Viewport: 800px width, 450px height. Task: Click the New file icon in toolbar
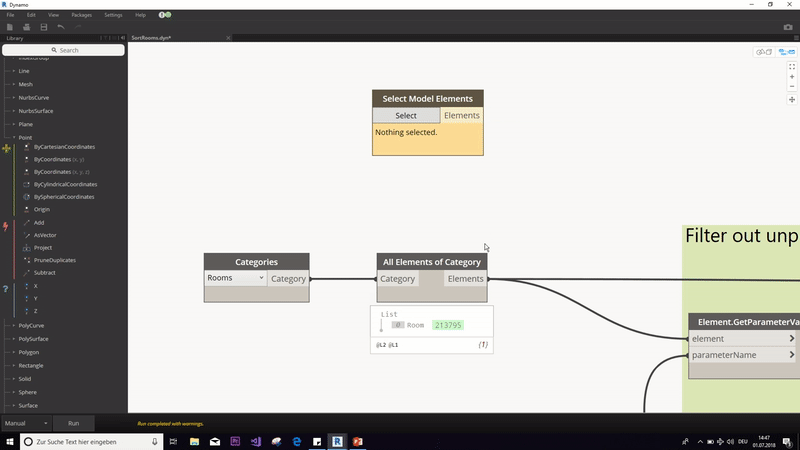[x=10, y=27]
